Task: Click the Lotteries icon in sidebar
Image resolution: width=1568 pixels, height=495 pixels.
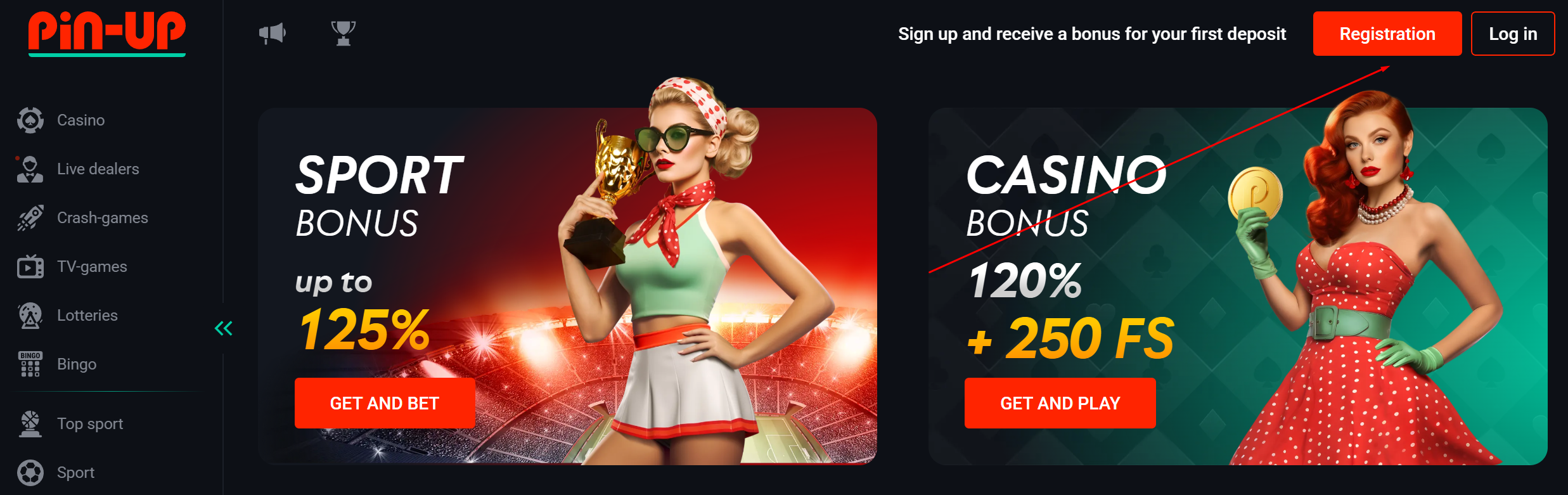Action: click(x=30, y=315)
